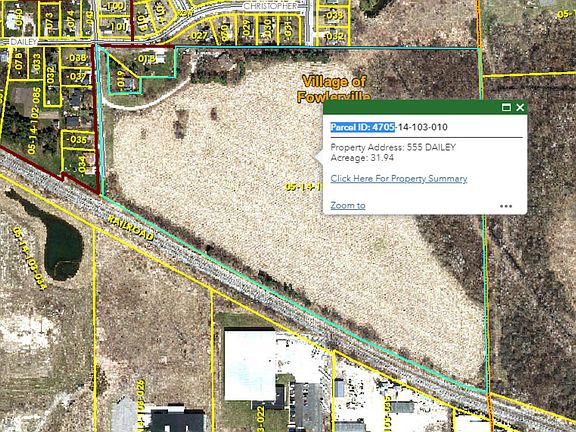Select parcel -019 outlined in cyan
This screenshot has height=432, width=576.
point(121,79)
